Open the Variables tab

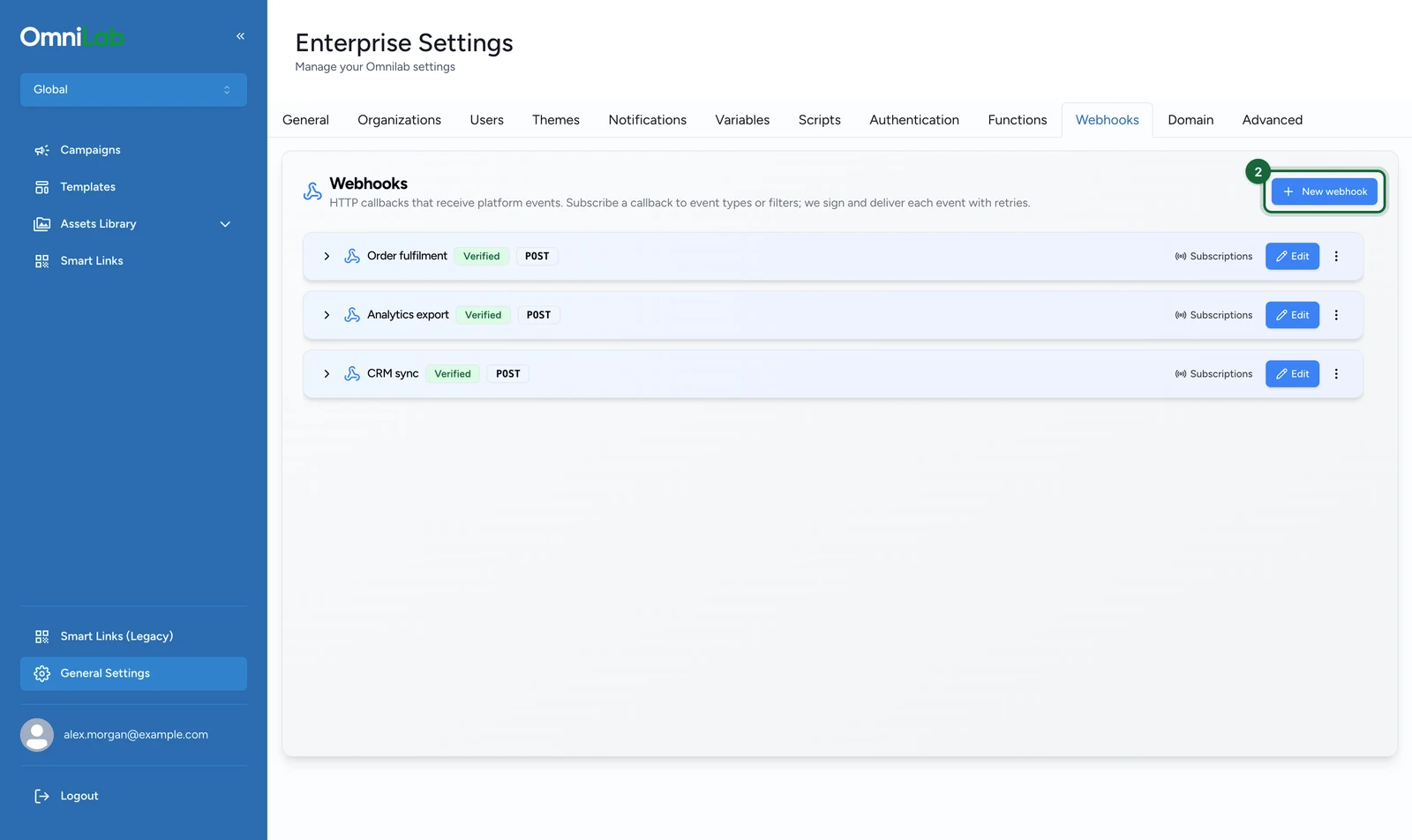coord(742,120)
